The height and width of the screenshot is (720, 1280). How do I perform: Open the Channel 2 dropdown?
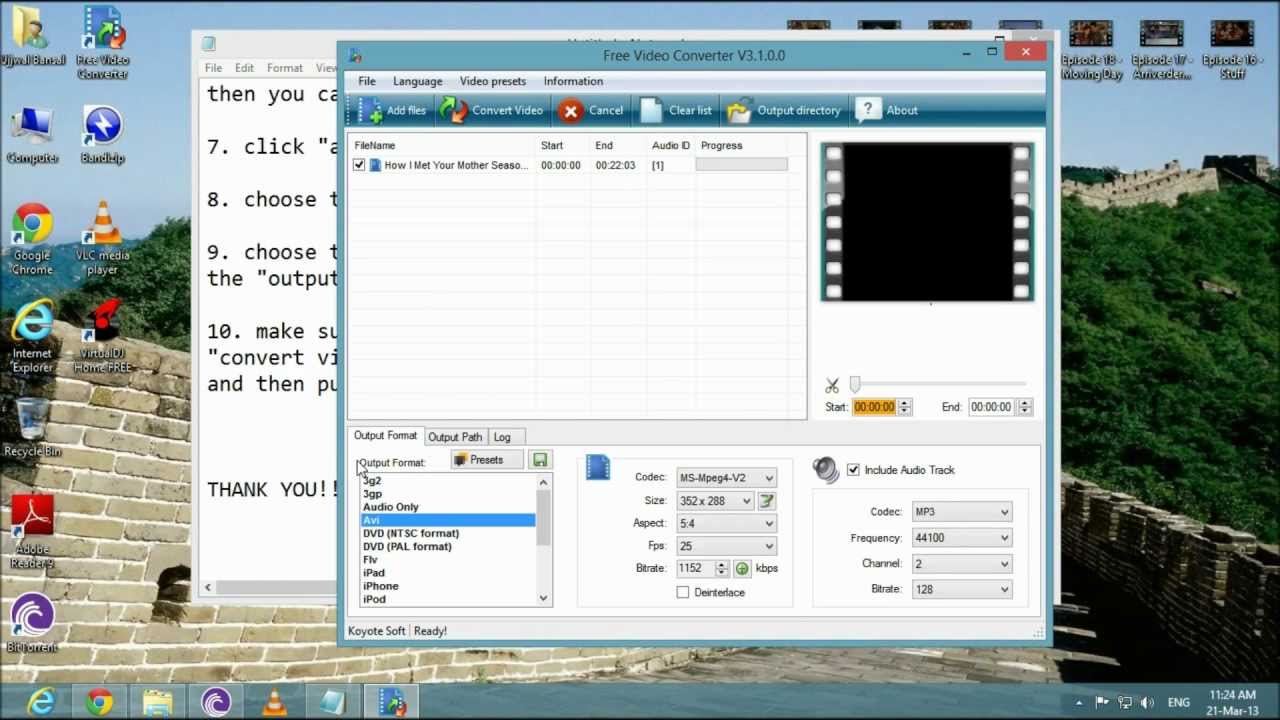tap(962, 564)
